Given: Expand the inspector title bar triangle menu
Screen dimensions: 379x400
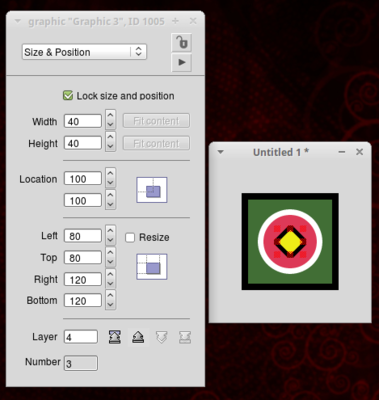Looking at the screenshot, I should coord(18,21).
